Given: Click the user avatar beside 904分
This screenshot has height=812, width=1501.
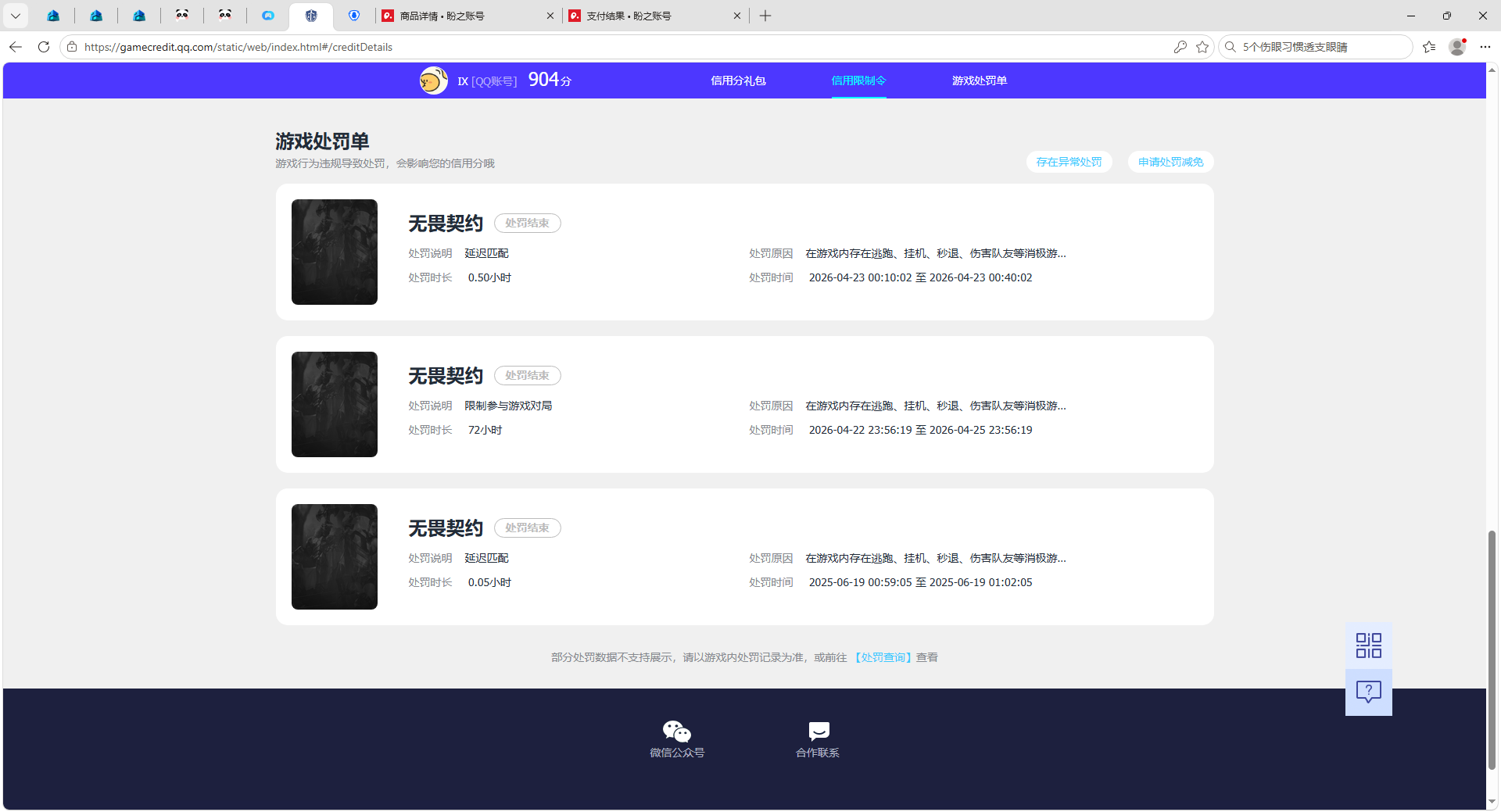Looking at the screenshot, I should click(x=434, y=80).
